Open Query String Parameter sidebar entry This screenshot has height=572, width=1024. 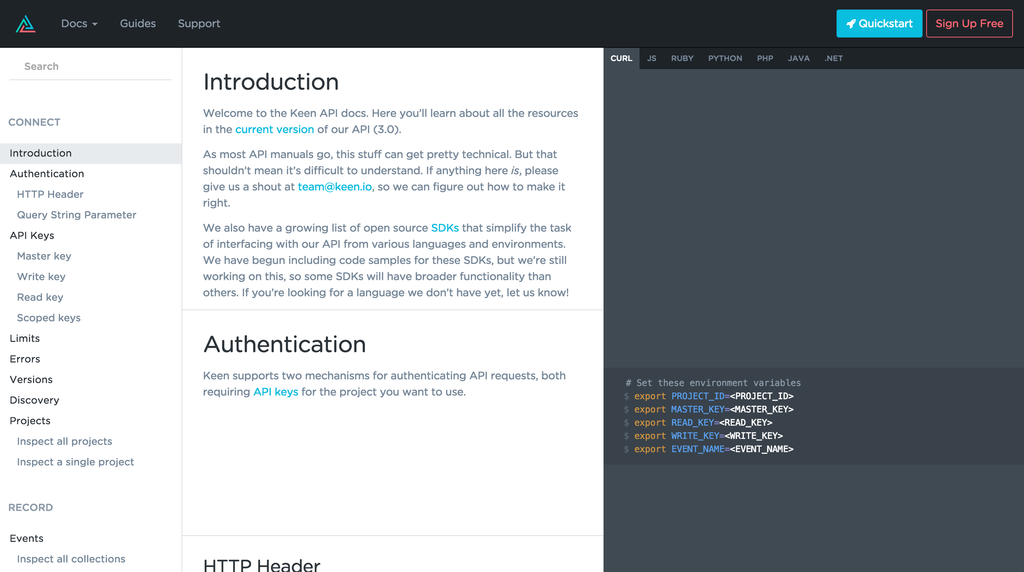pyautogui.click(x=76, y=215)
